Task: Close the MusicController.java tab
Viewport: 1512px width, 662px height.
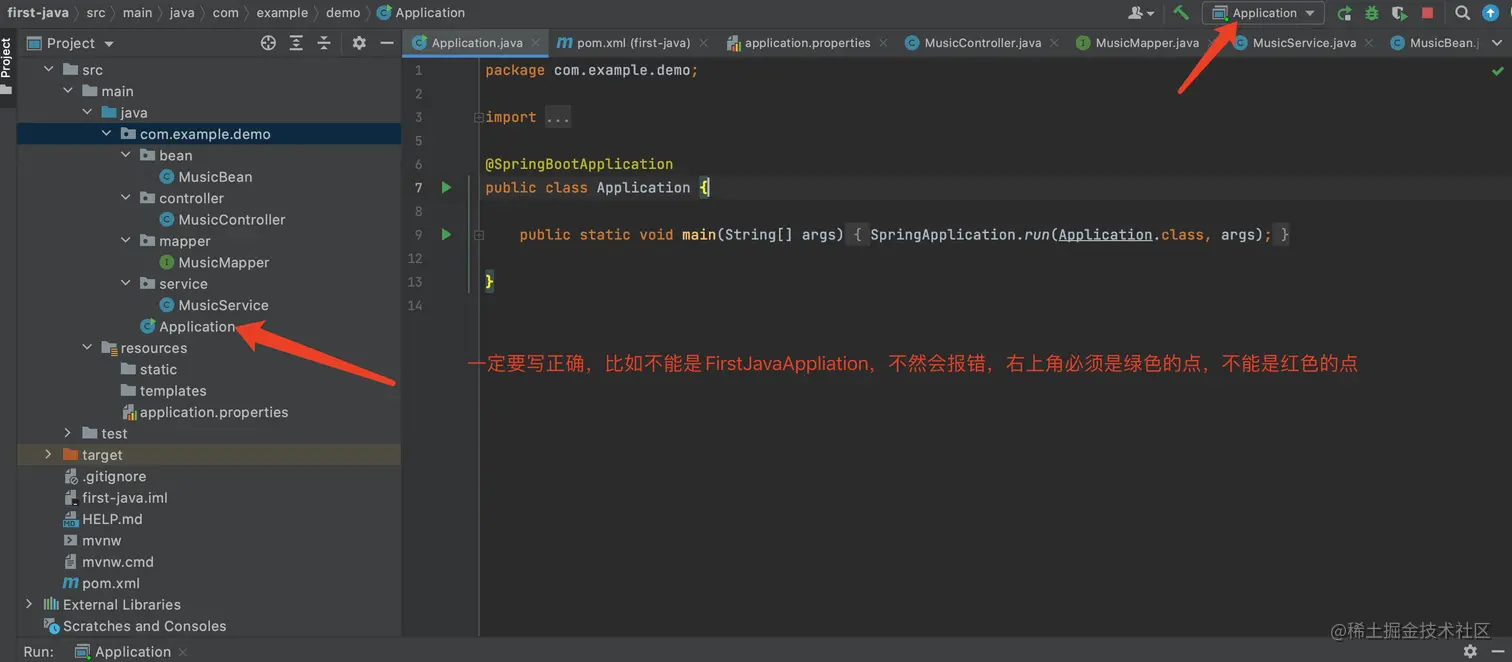Action: click(1055, 43)
